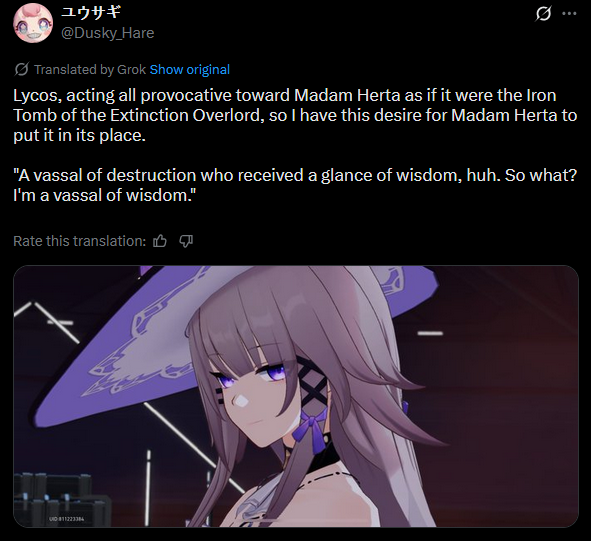Click the Grok explain icon at top right

coord(543,14)
